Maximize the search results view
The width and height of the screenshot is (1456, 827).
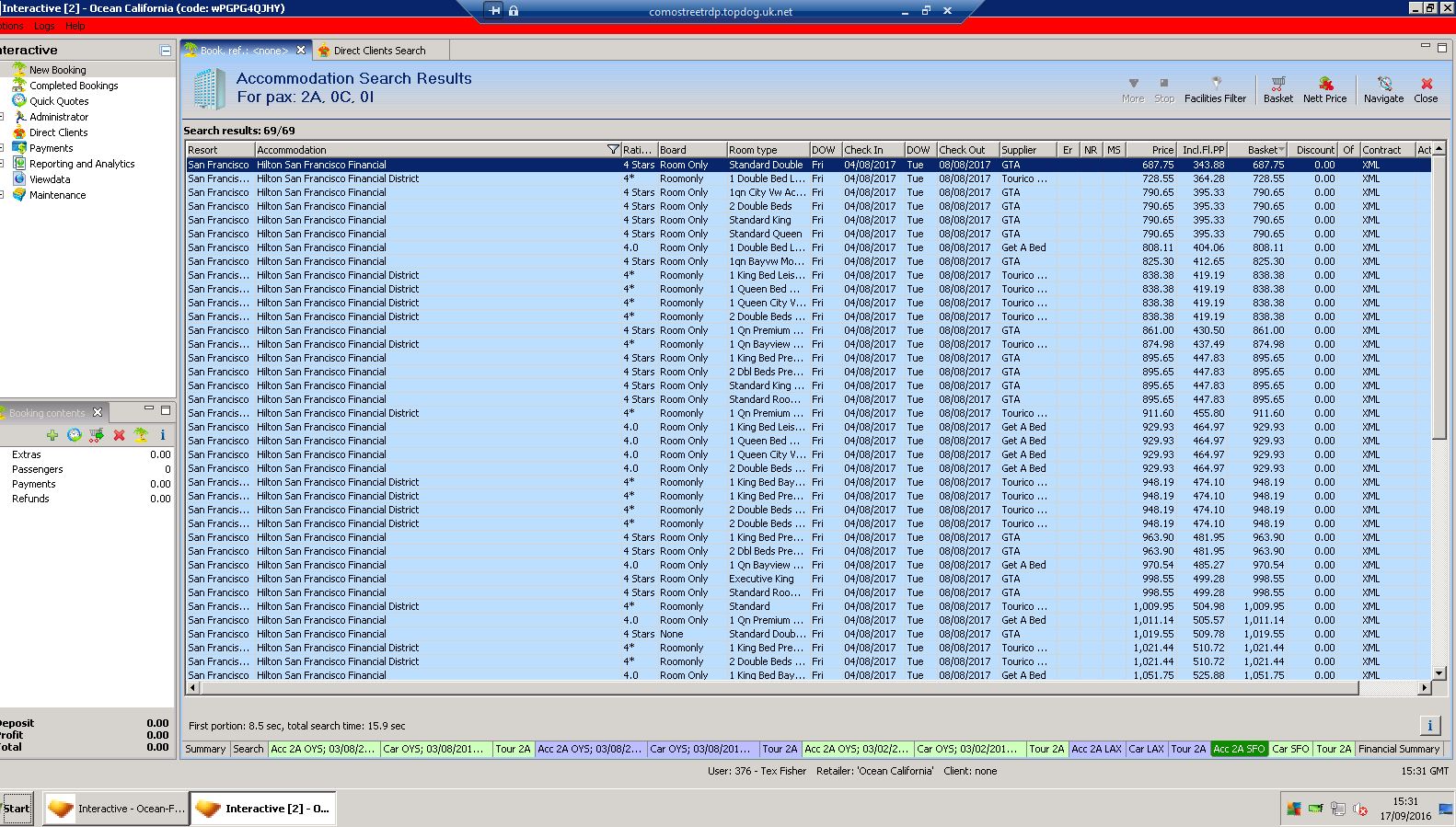click(1442, 48)
